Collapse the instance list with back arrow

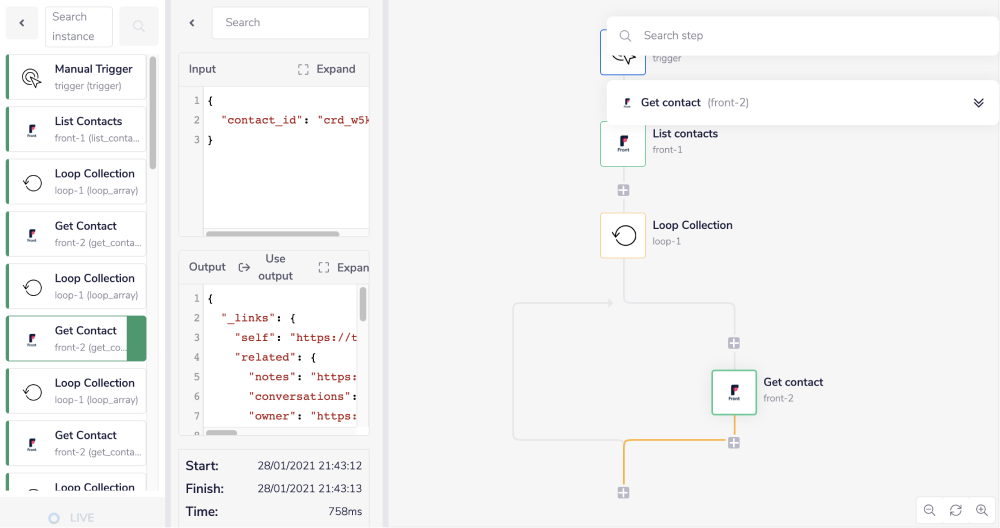pos(22,19)
